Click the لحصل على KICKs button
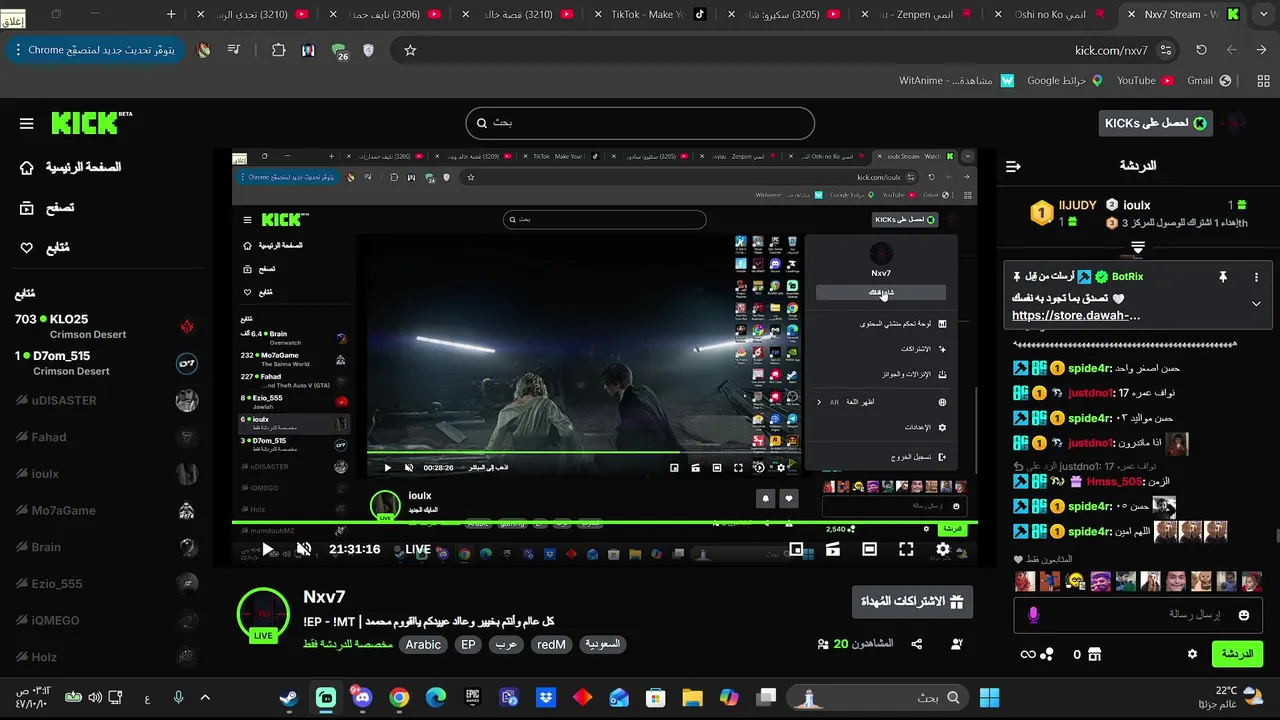Image resolution: width=1280 pixels, height=720 pixels. [1155, 123]
